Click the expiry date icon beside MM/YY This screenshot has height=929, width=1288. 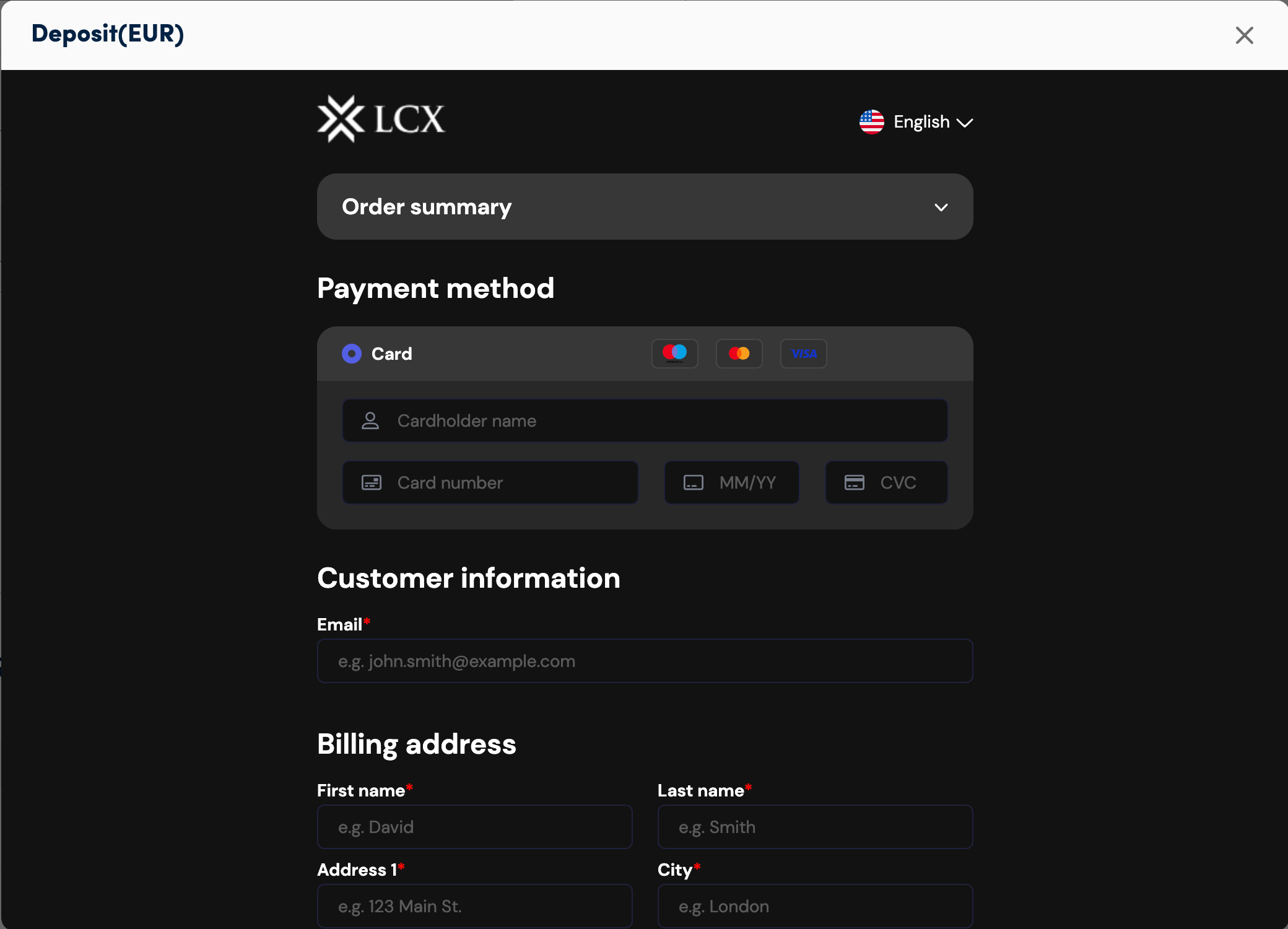point(694,482)
